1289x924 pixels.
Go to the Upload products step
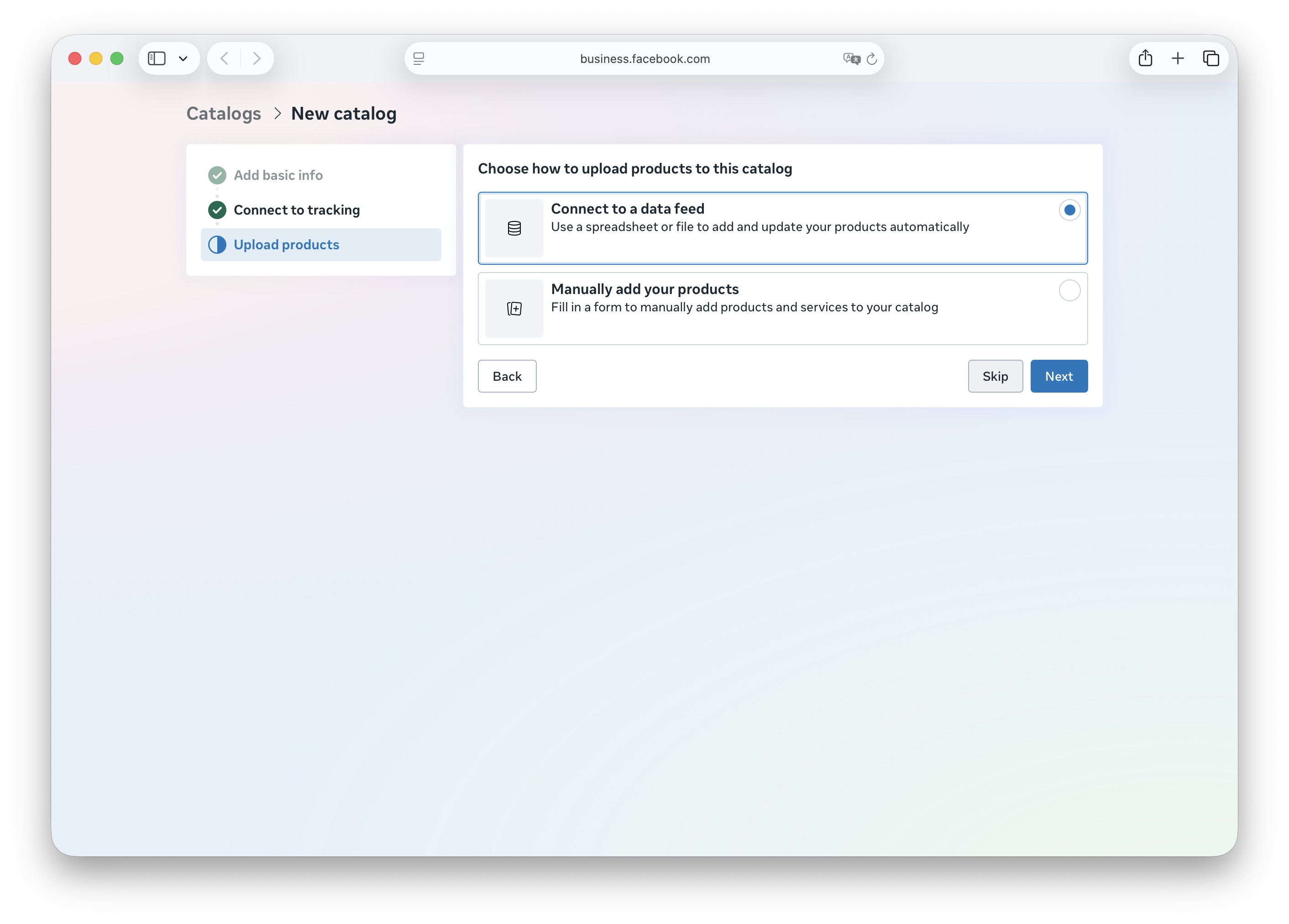pyautogui.click(x=287, y=245)
